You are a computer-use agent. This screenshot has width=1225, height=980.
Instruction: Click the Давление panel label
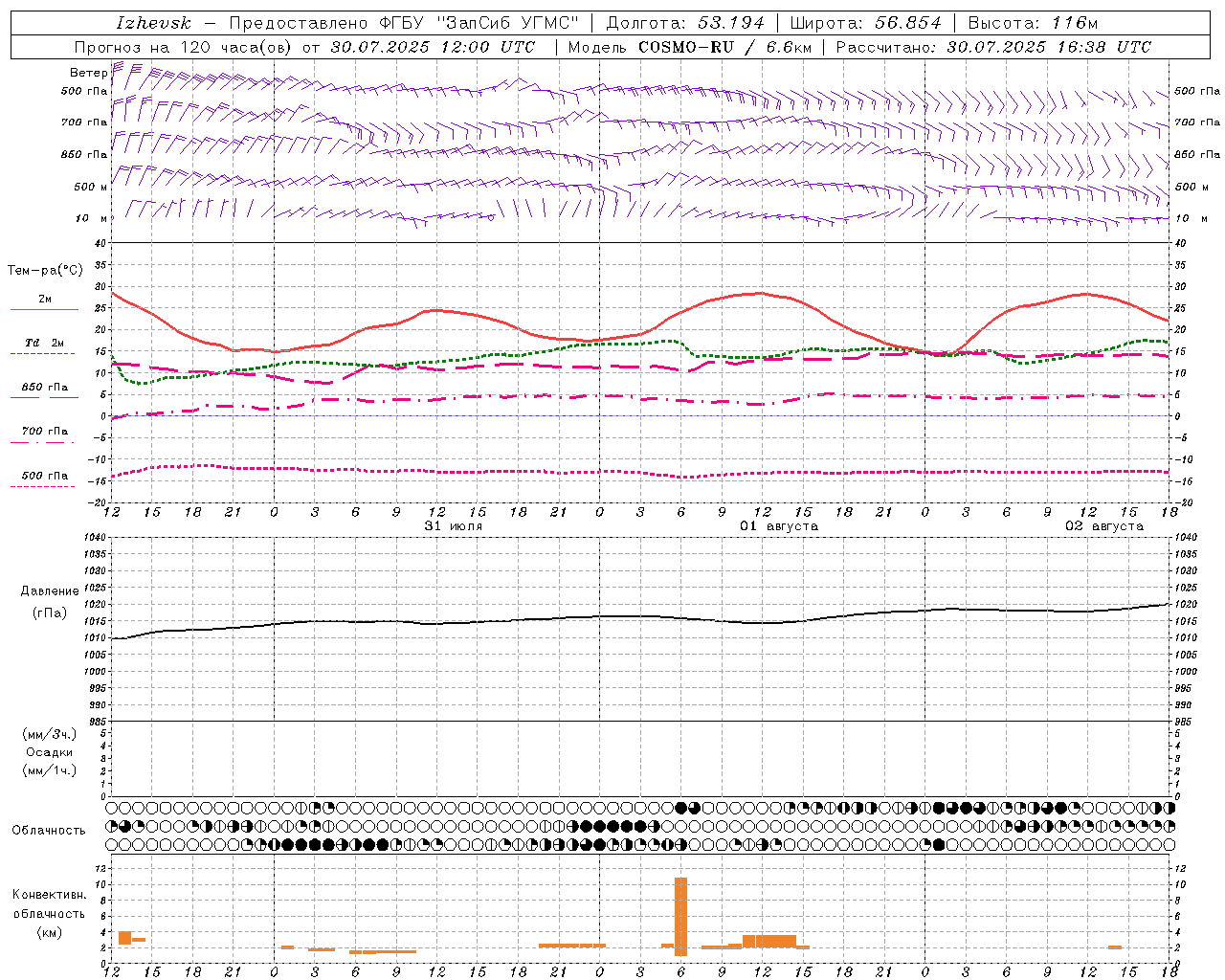[50, 591]
